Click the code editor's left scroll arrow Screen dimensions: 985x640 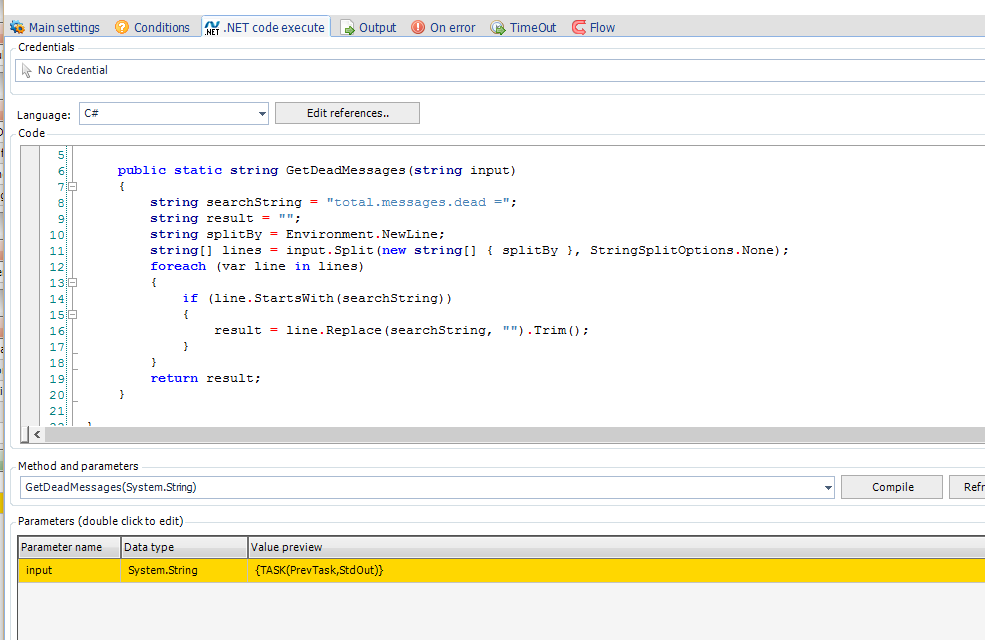(x=38, y=435)
